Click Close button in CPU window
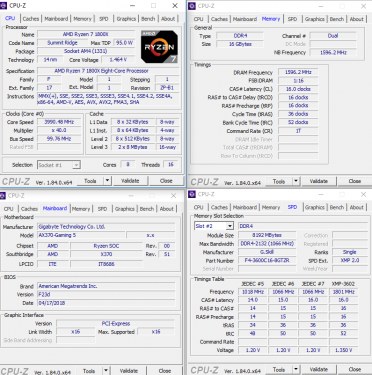The image size is (372, 375). [166, 181]
